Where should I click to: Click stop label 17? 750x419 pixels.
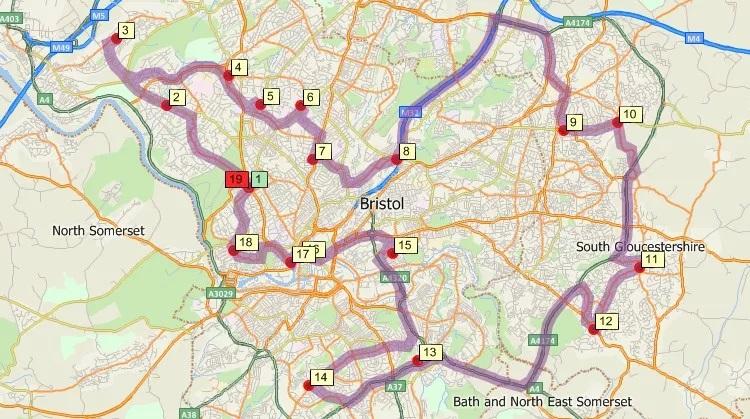click(x=303, y=254)
